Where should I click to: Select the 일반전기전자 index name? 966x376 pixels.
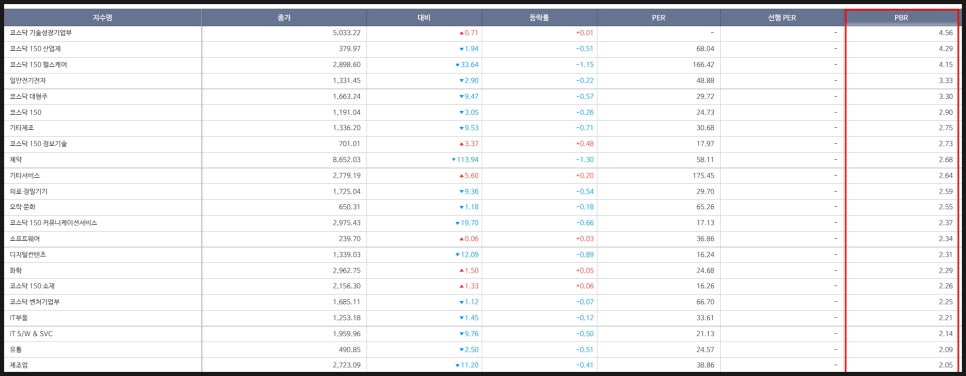tap(28, 81)
